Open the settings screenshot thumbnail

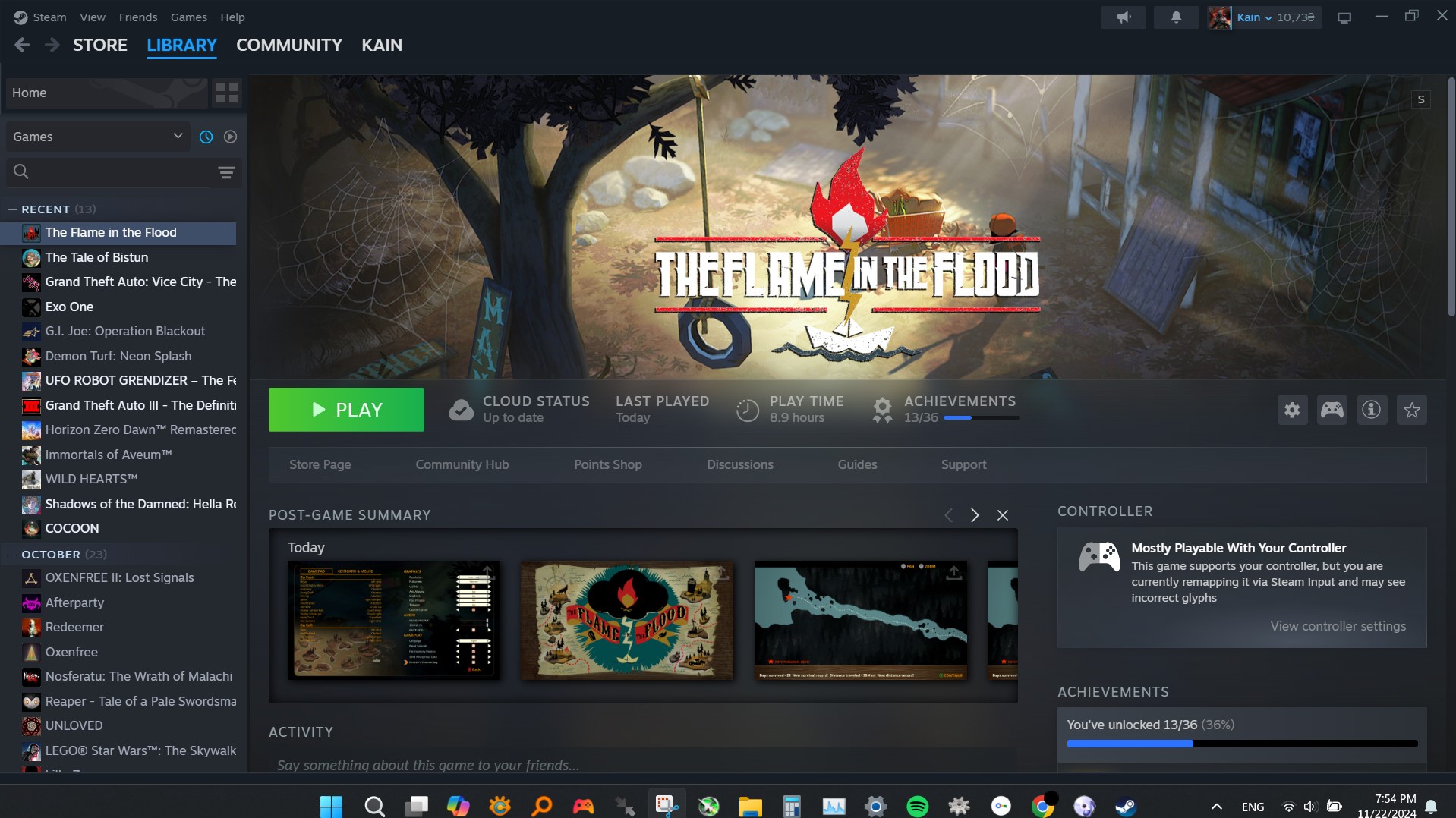pos(394,620)
